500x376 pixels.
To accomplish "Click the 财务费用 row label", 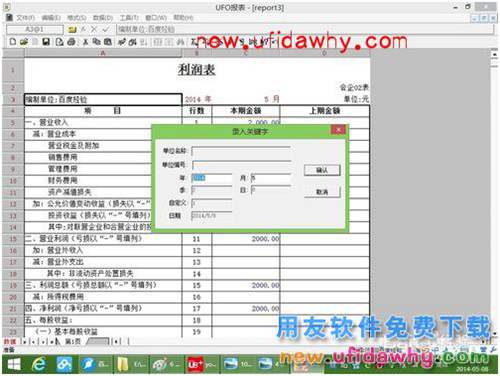I will point(63,181).
